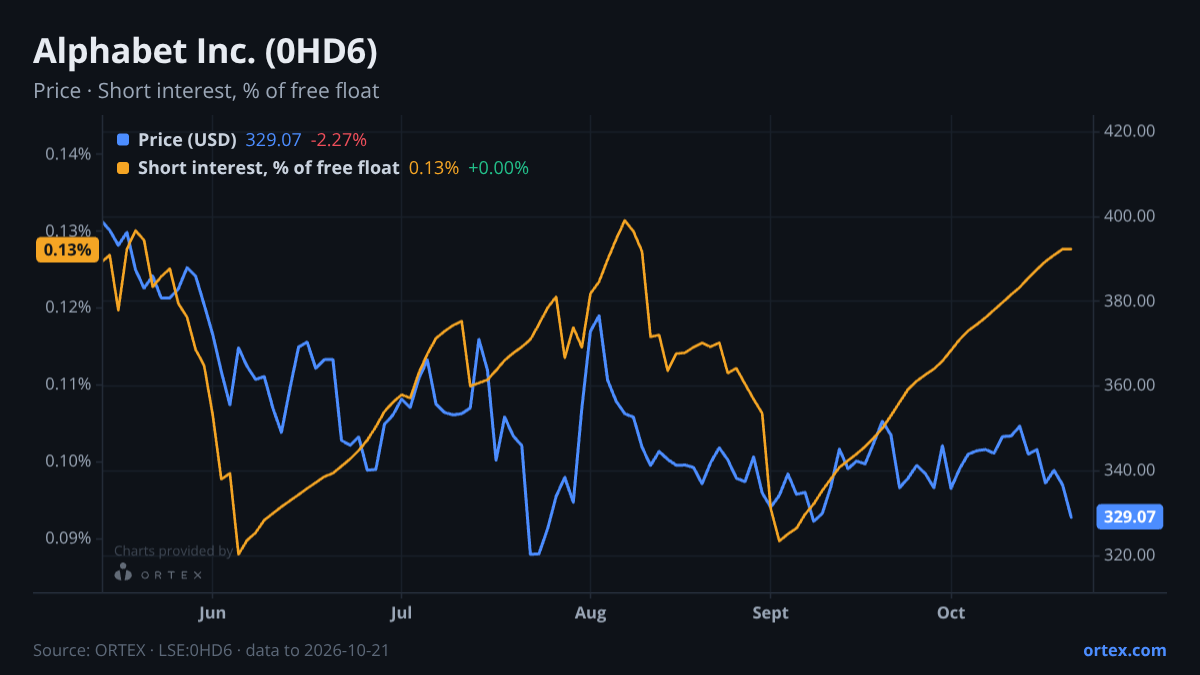Image resolution: width=1200 pixels, height=675 pixels.
Task: Click the orange 0.13% axis value badge
Action: click(x=67, y=250)
